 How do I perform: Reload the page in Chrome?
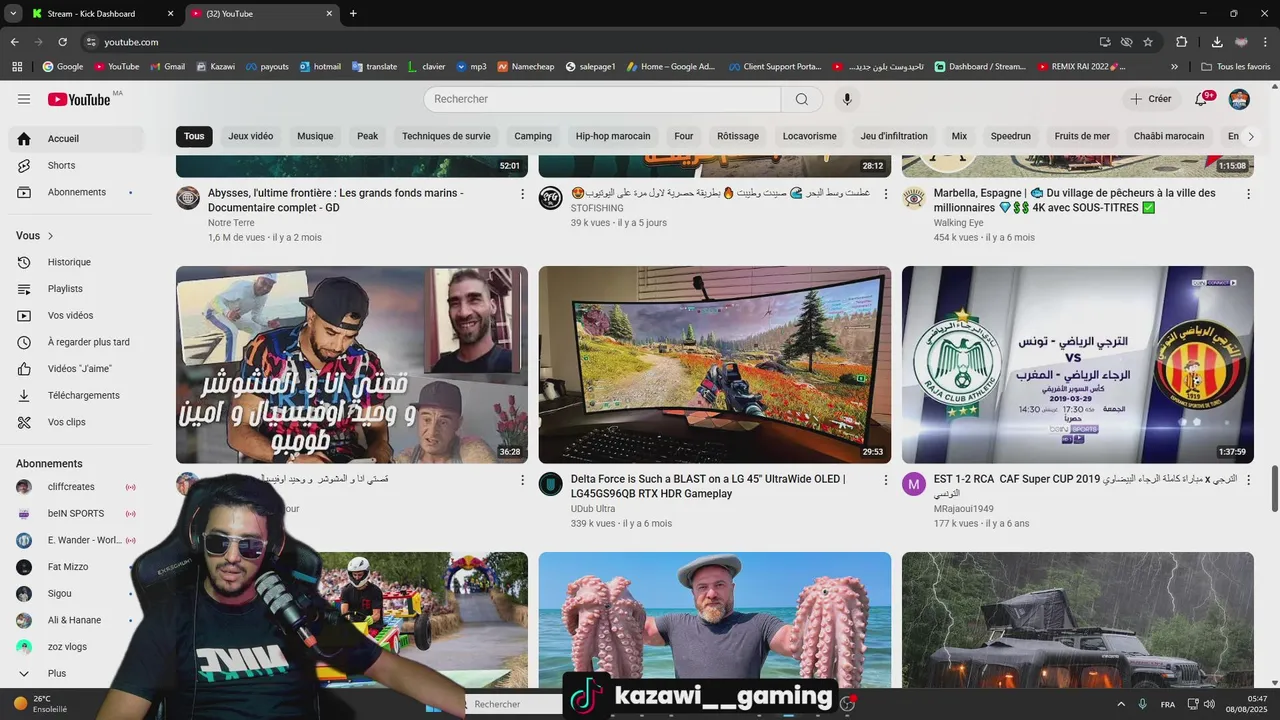pos(62,42)
